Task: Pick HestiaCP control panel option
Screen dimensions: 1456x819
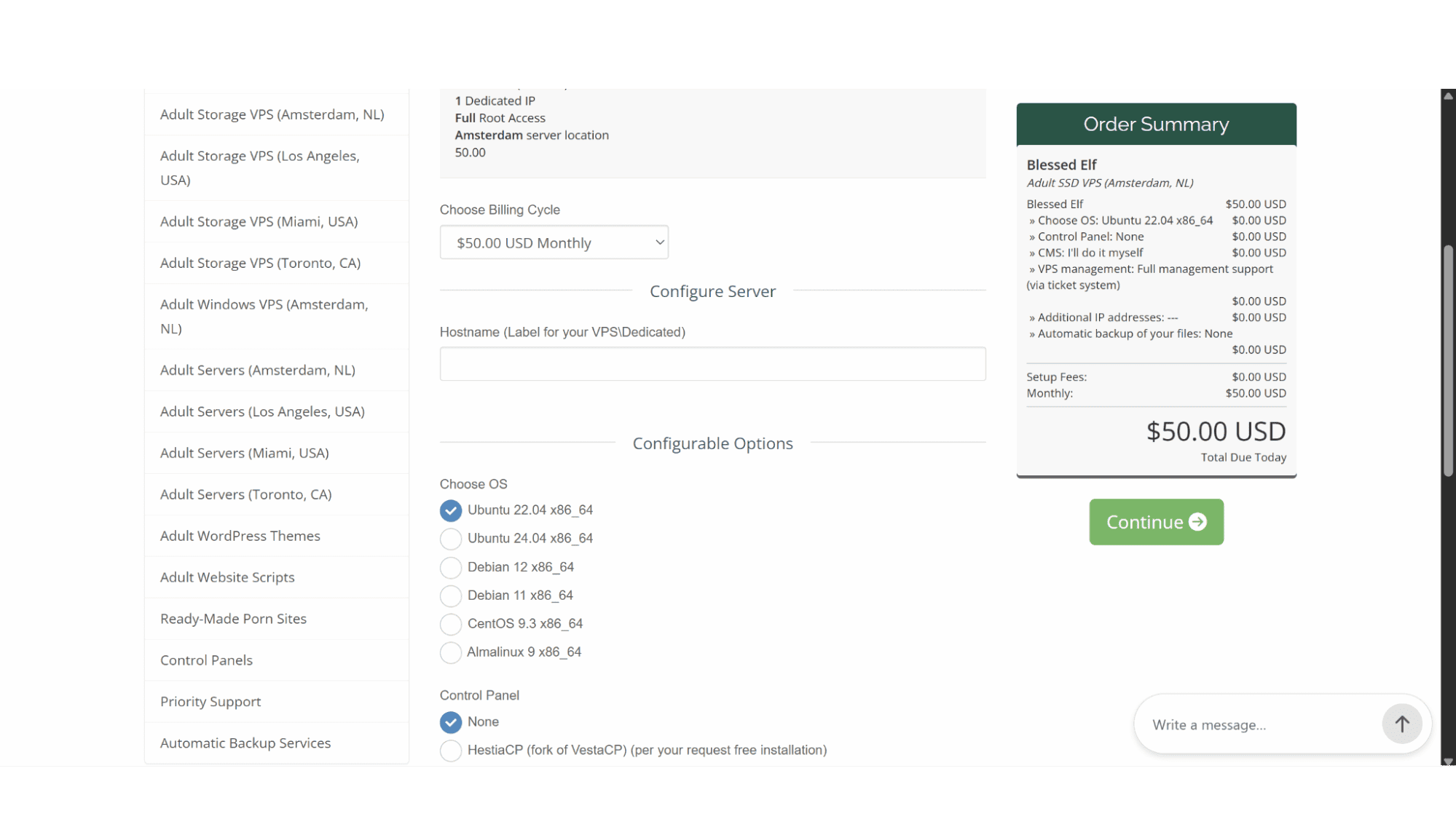Action: pyautogui.click(x=451, y=751)
